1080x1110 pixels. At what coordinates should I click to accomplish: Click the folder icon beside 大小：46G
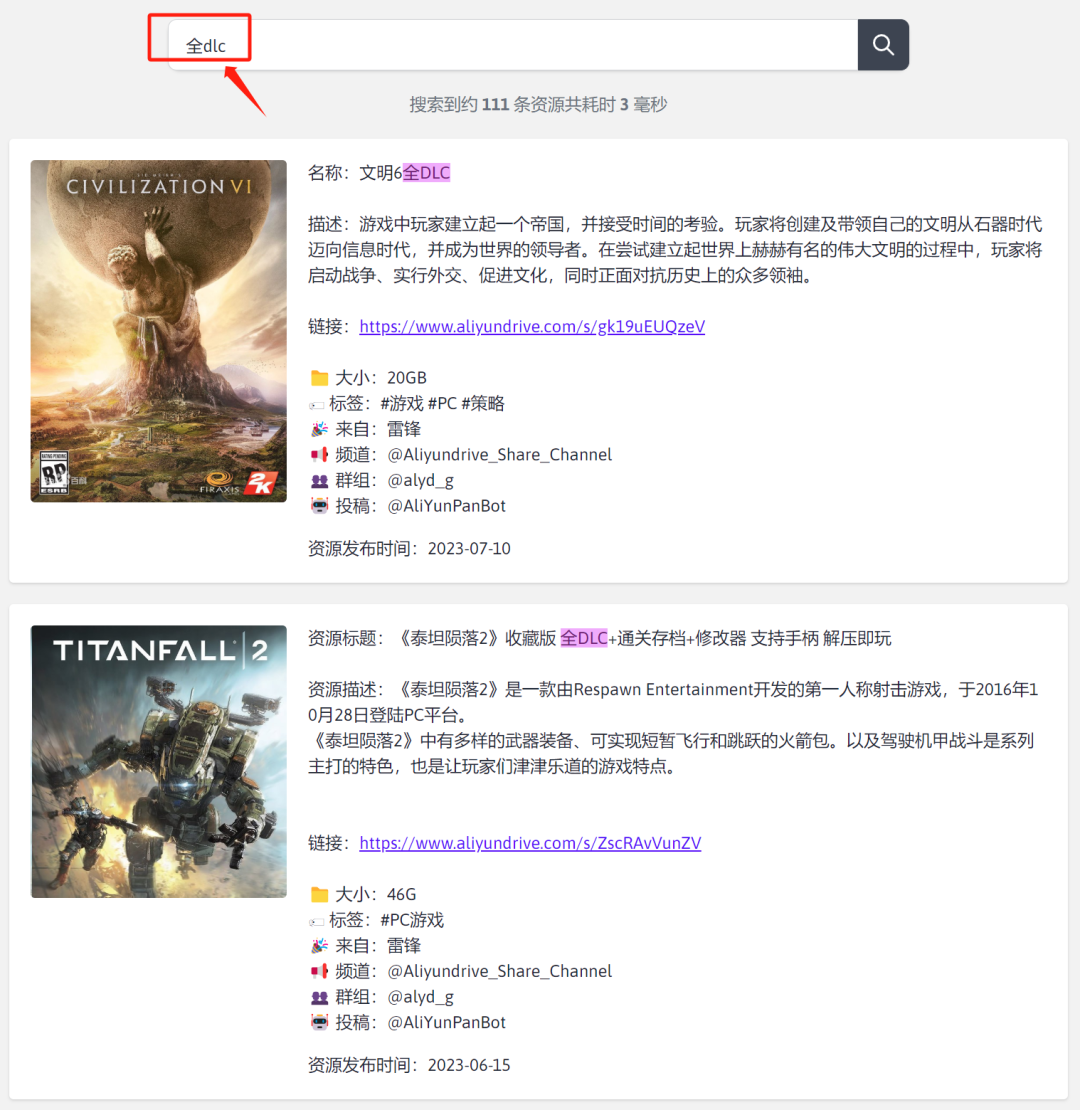[x=319, y=895]
